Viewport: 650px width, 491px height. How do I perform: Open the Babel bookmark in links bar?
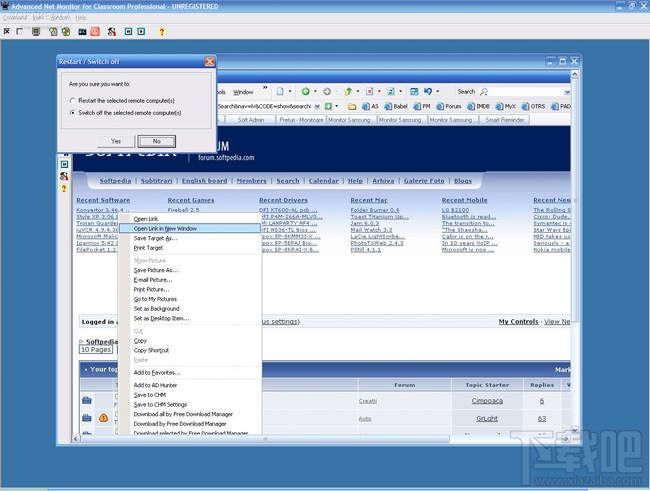(x=396, y=107)
